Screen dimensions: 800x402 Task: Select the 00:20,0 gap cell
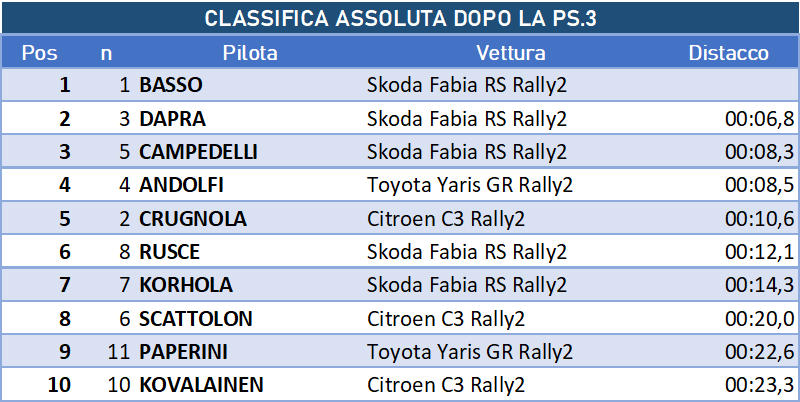760,319
